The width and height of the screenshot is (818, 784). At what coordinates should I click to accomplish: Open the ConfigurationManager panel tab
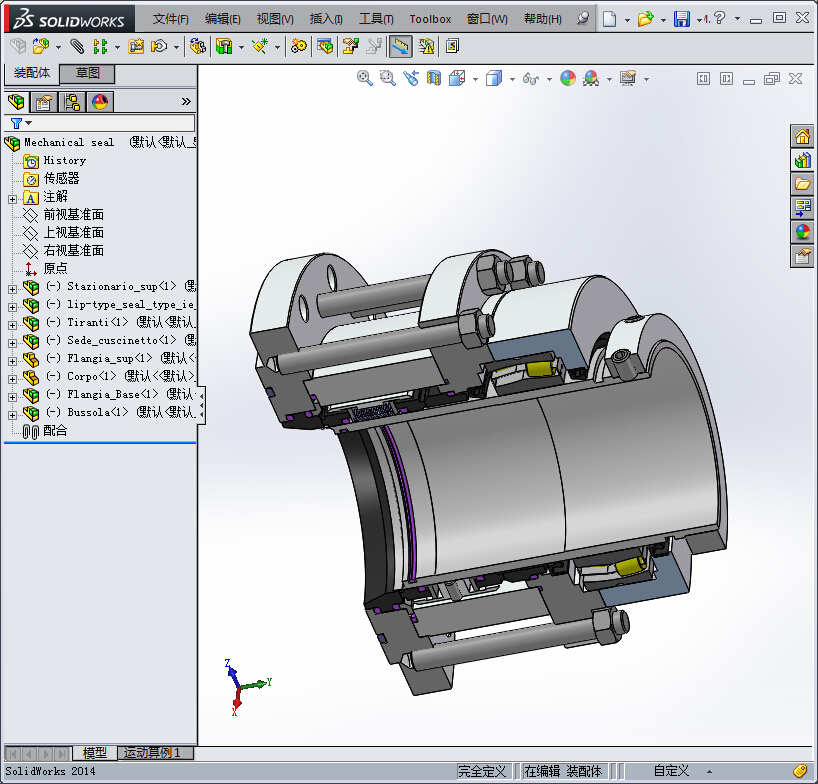click(x=72, y=102)
